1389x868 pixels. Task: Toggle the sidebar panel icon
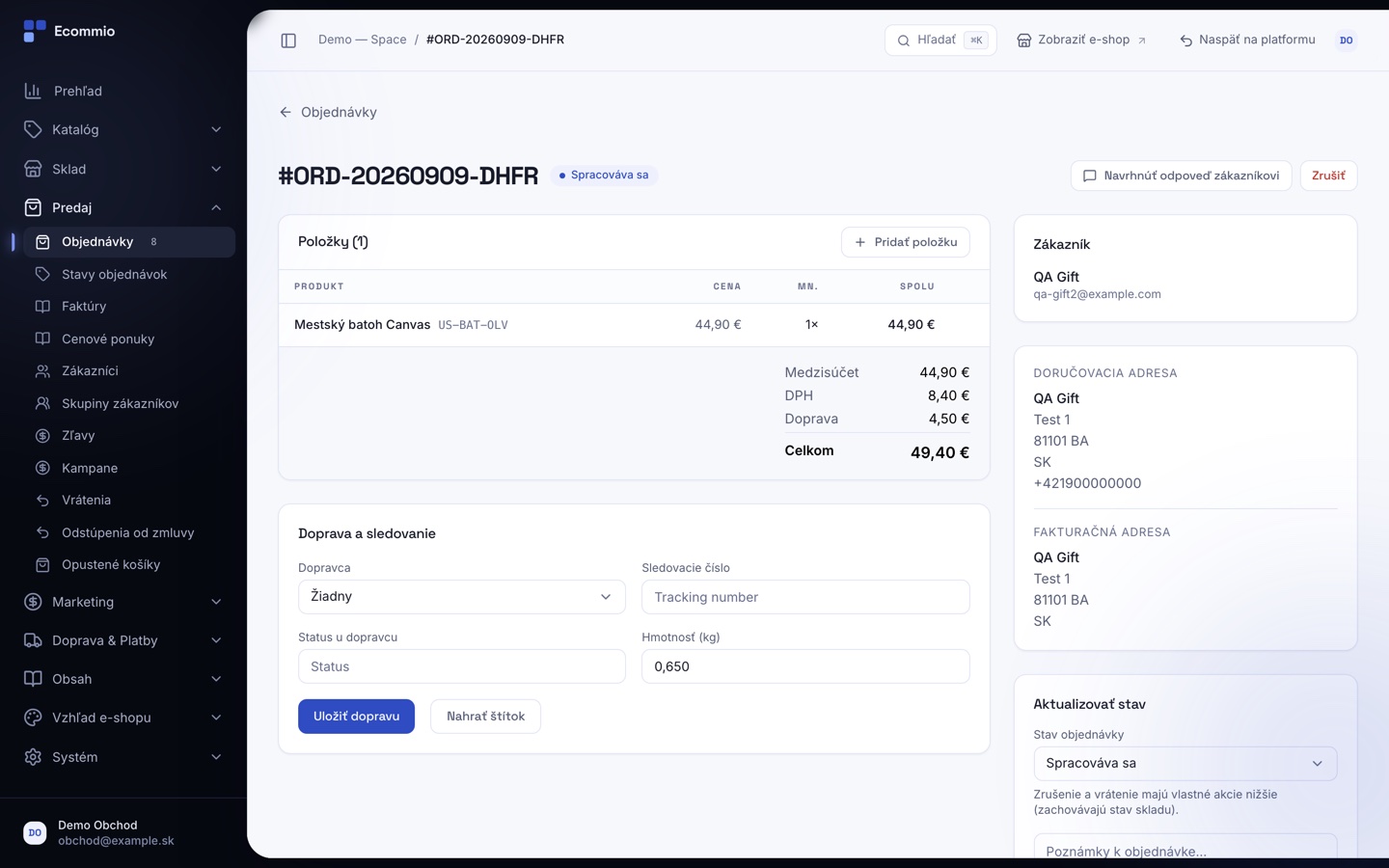[x=288, y=41]
